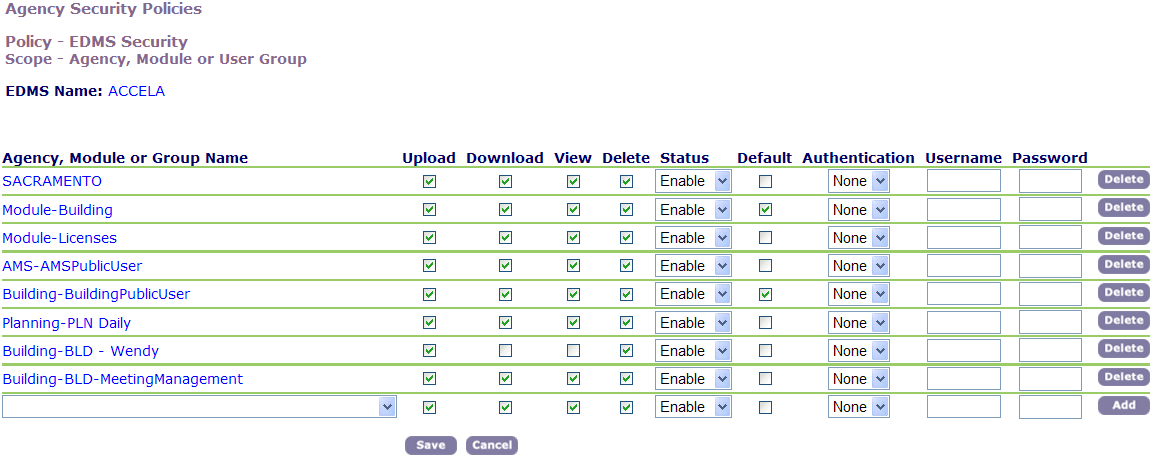Cancel the policy changes
This screenshot has width=1154, height=458.
point(491,446)
